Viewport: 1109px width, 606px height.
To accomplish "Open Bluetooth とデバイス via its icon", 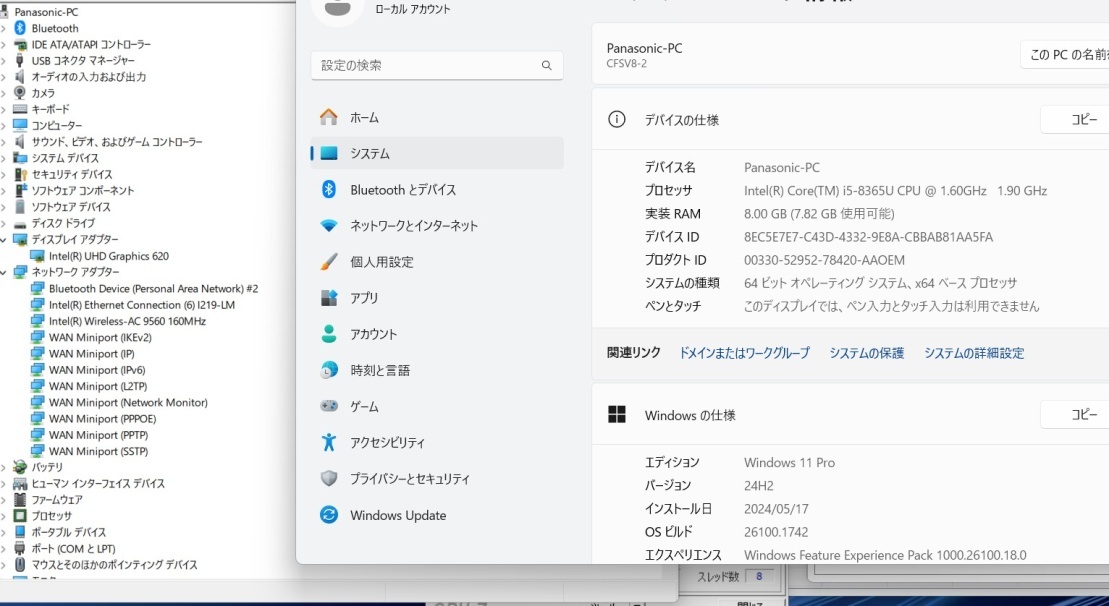I will click(329, 190).
